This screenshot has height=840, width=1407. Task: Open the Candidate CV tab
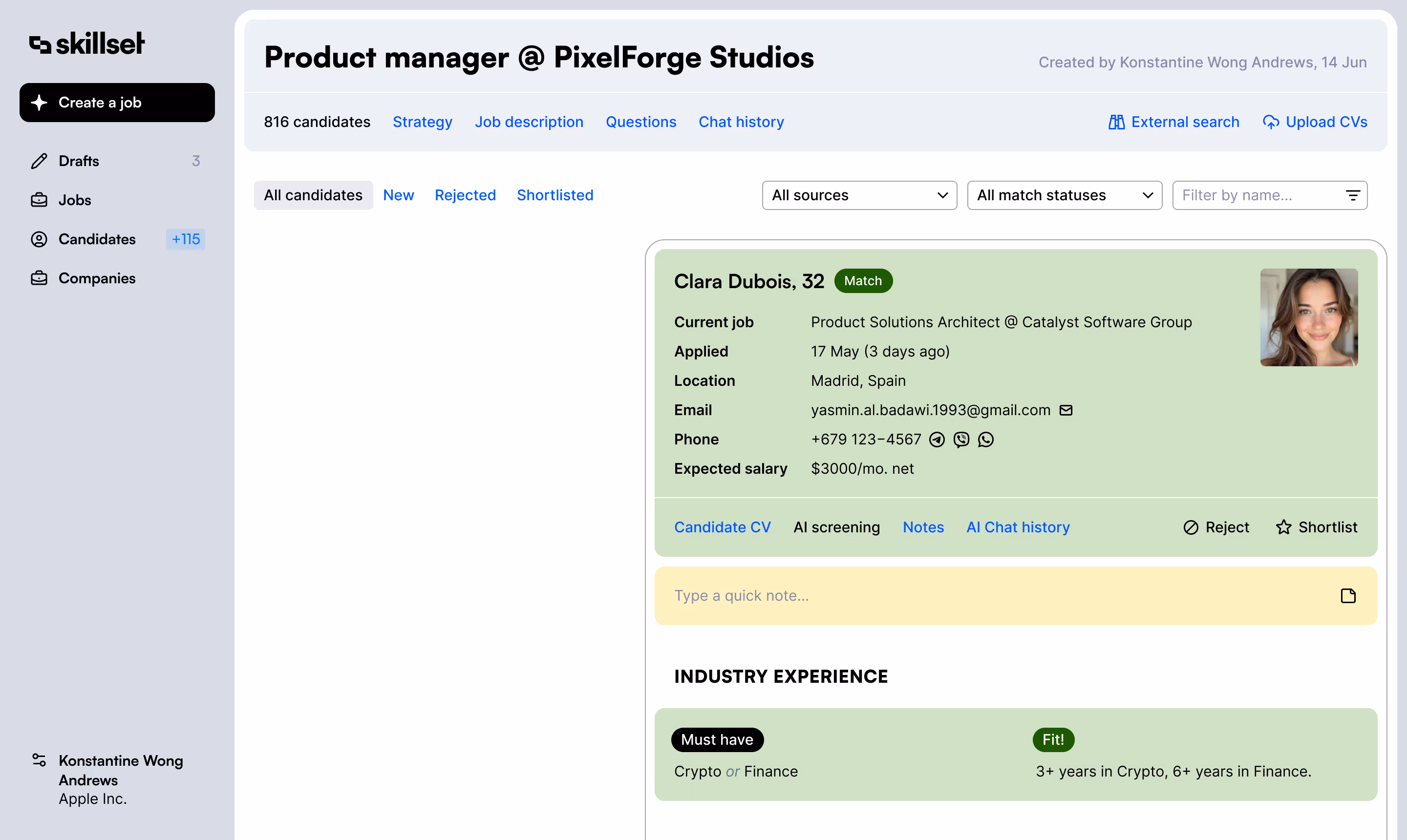tap(723, 527)
